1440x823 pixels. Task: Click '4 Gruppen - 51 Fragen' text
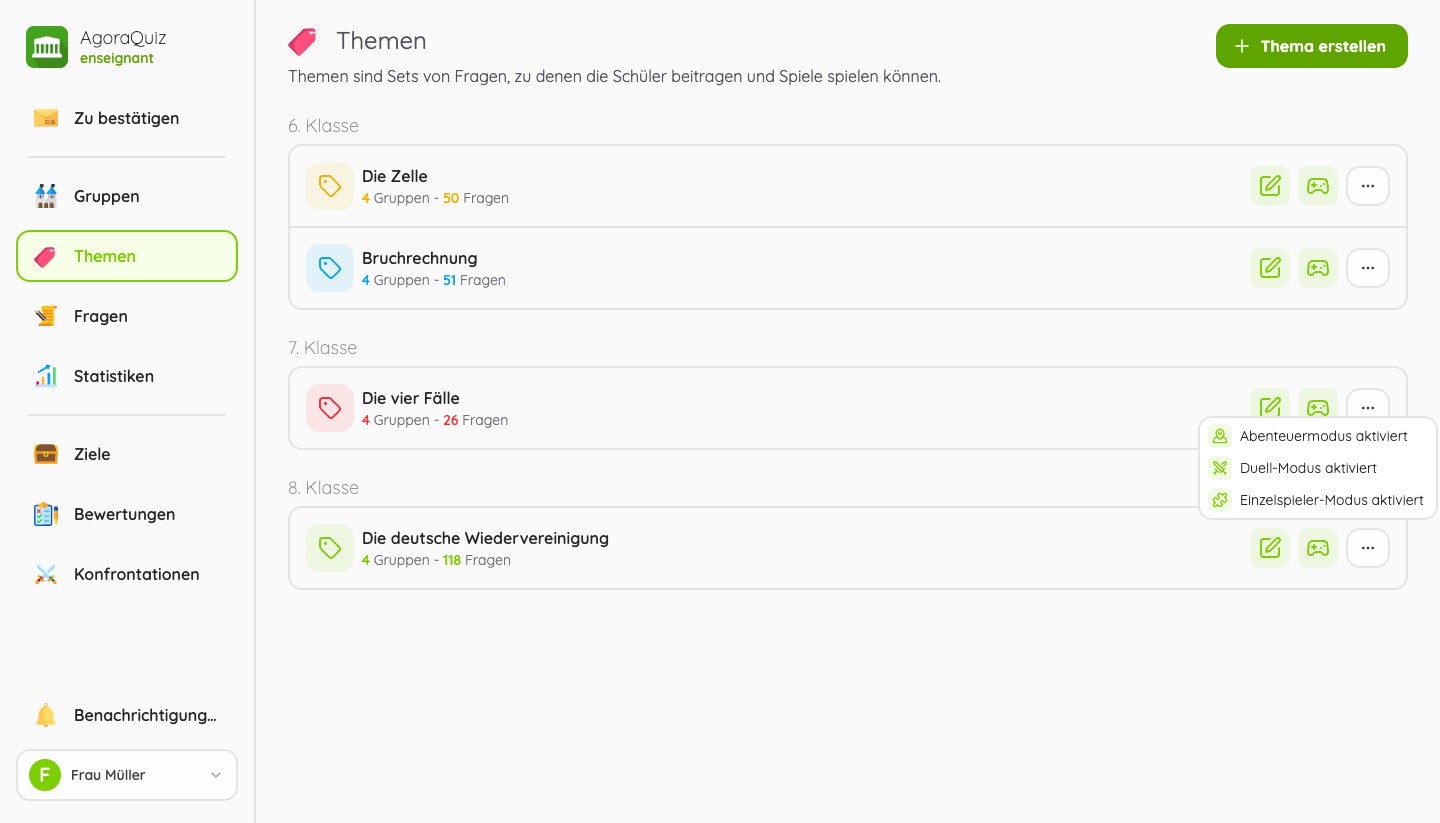pyautogui.click(x=434, y=280)
